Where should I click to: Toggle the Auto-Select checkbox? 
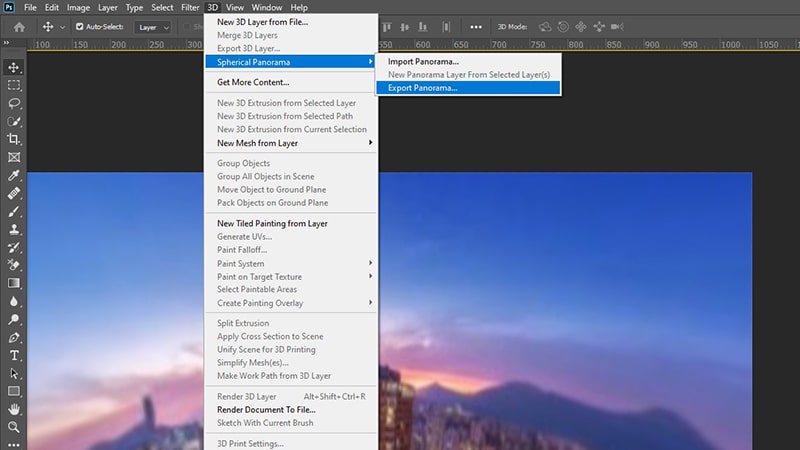click(80, 27)
